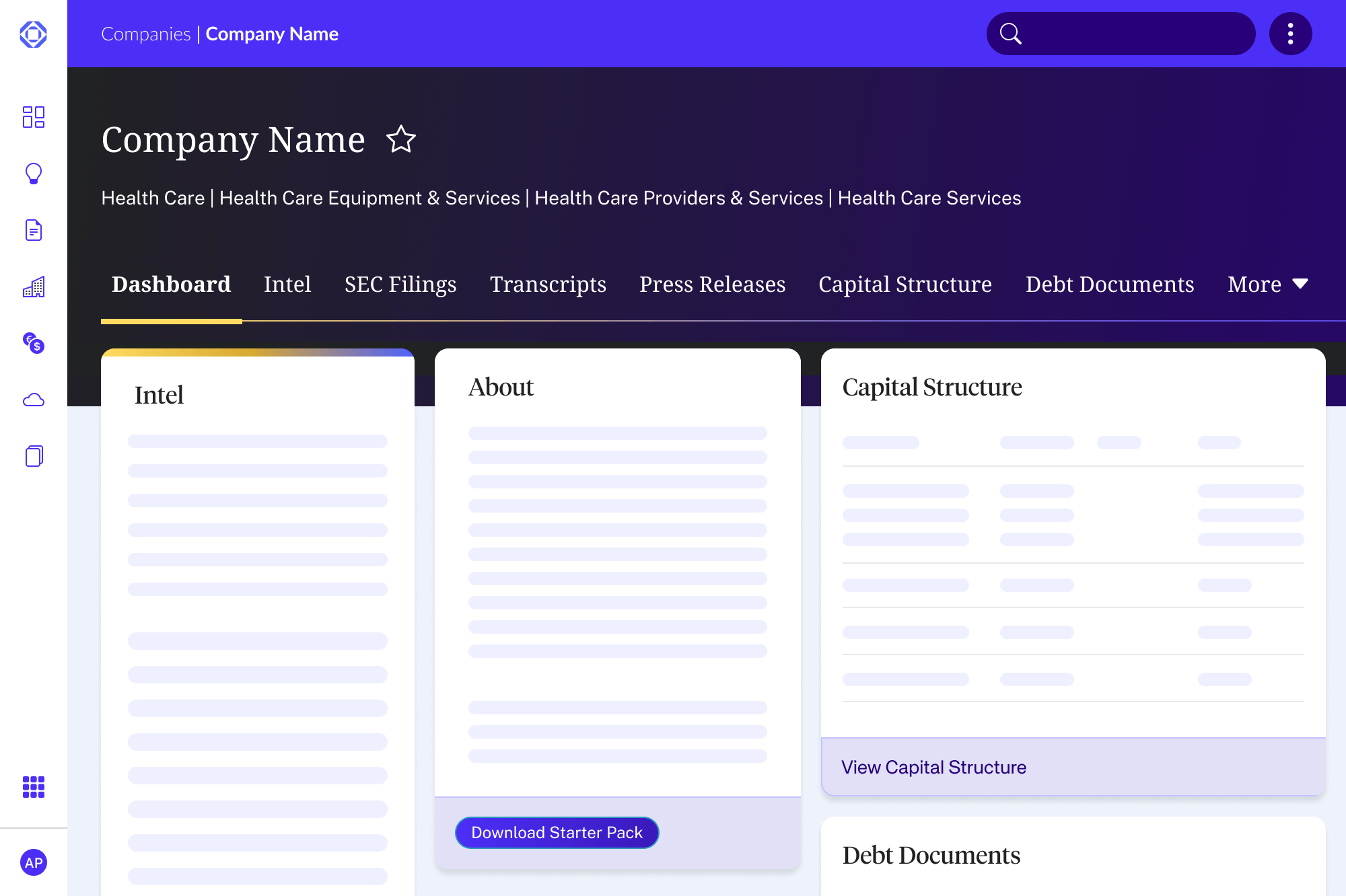The height and width of the screenshot is (896, 1346).
Task: Open the document icon in sidebar
Action: tap(33, 230)
